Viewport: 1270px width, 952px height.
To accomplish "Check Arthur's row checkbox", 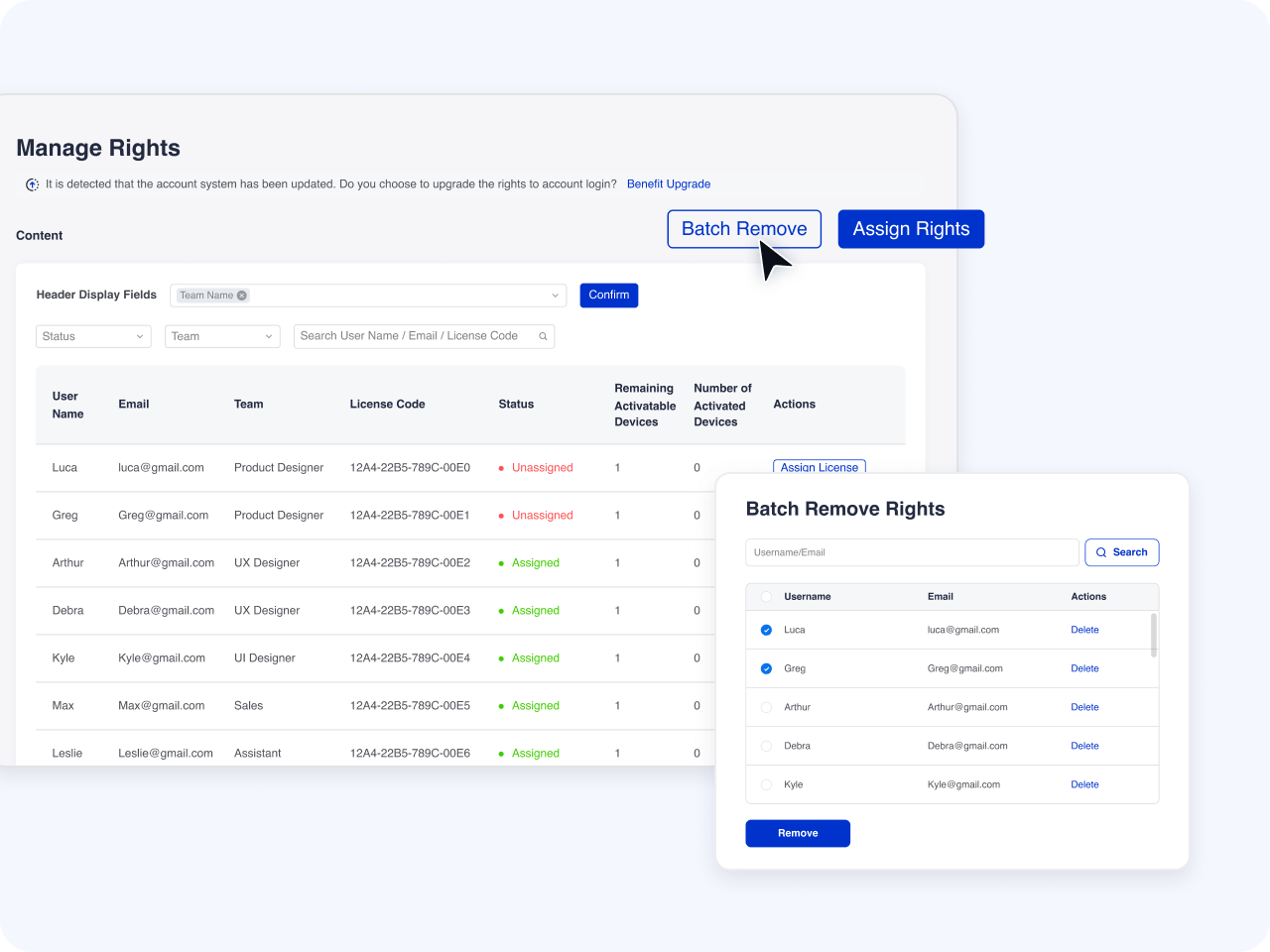I will [766, 707].
